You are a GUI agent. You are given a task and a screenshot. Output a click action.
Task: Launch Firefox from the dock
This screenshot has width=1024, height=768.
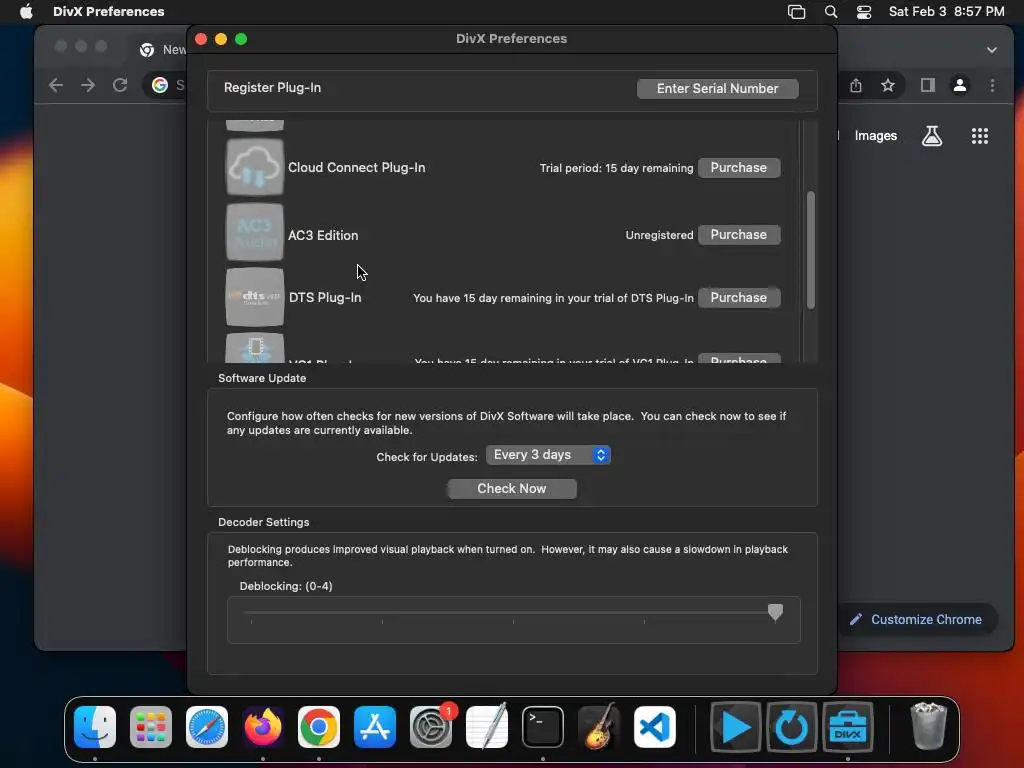263,727
